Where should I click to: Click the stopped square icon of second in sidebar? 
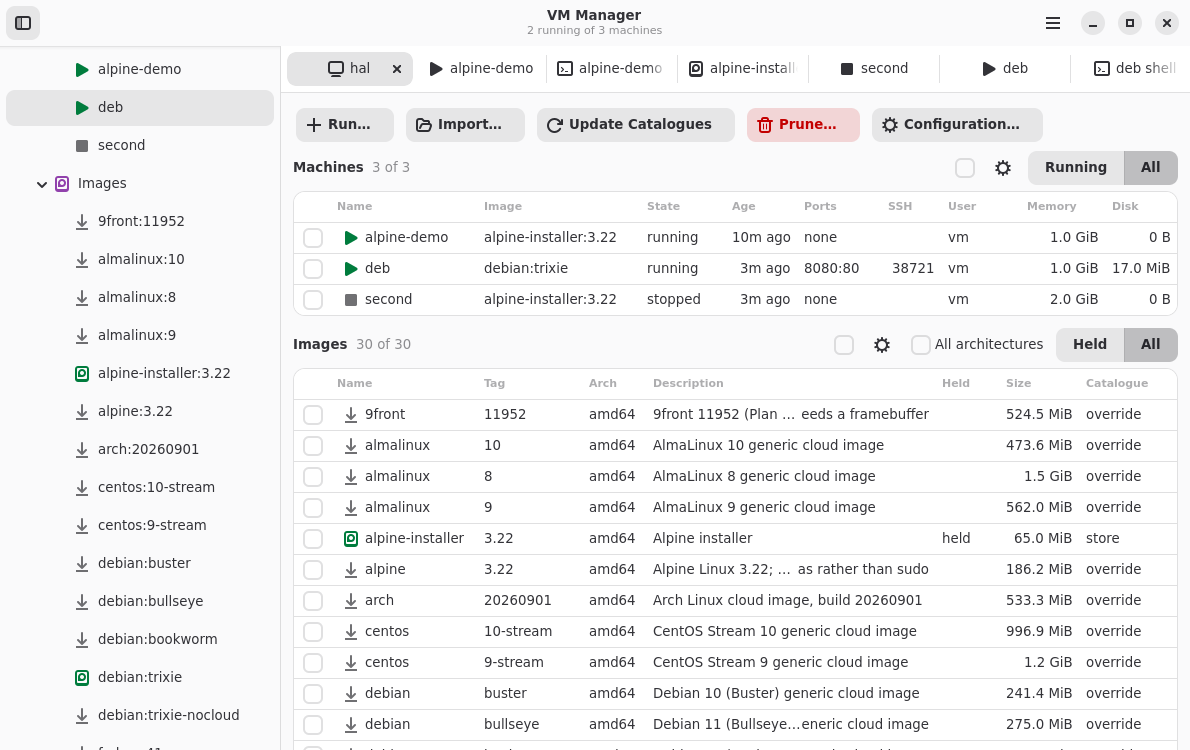[82, 145]
